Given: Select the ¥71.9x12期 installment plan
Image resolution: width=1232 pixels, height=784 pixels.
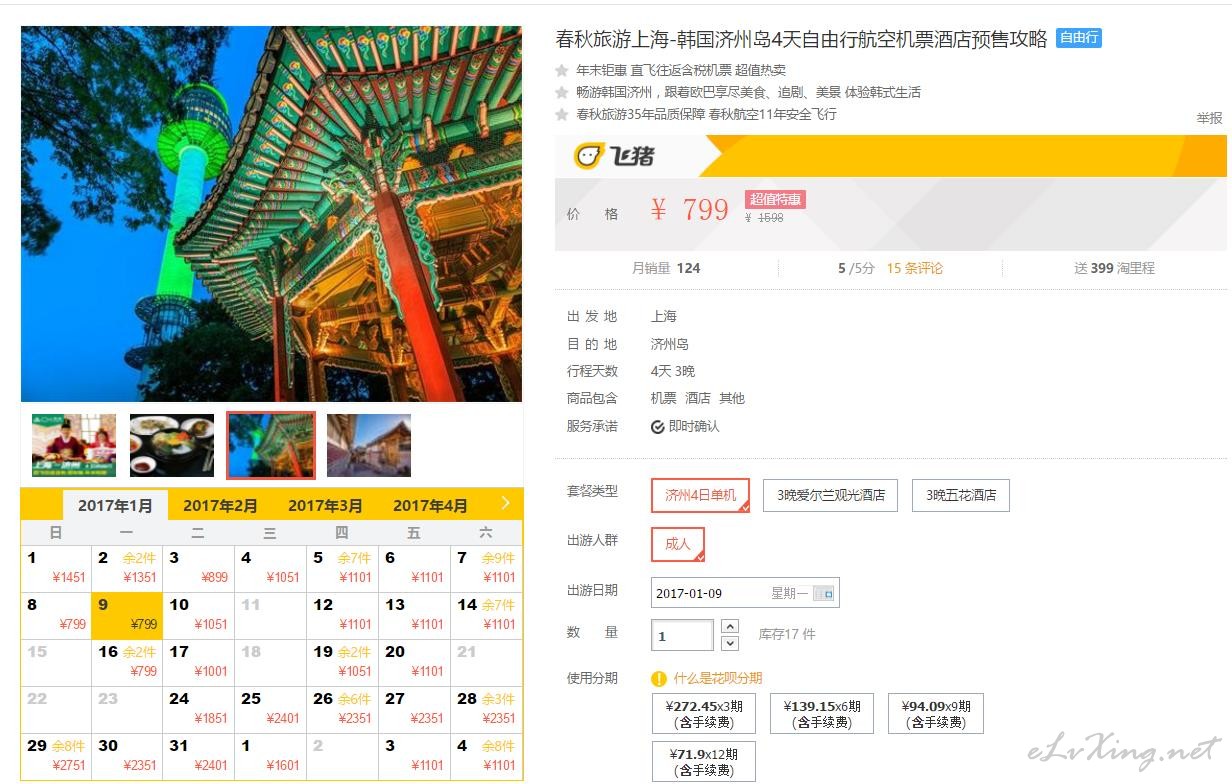Looking at the screenshot, I should (703, 762).
